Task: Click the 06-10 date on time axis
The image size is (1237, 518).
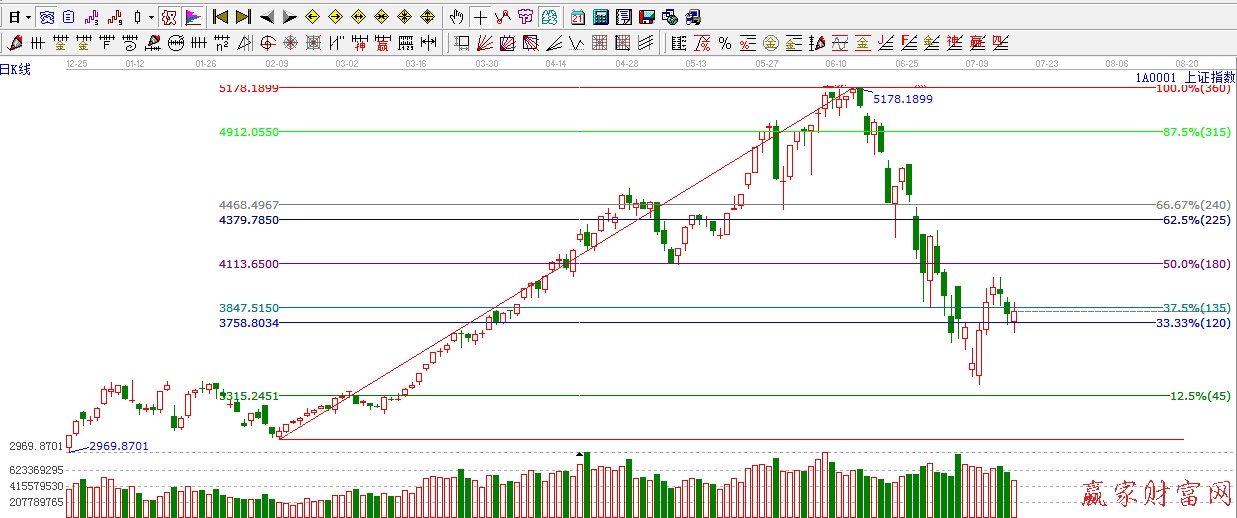Action: click(x=837, y=63)
